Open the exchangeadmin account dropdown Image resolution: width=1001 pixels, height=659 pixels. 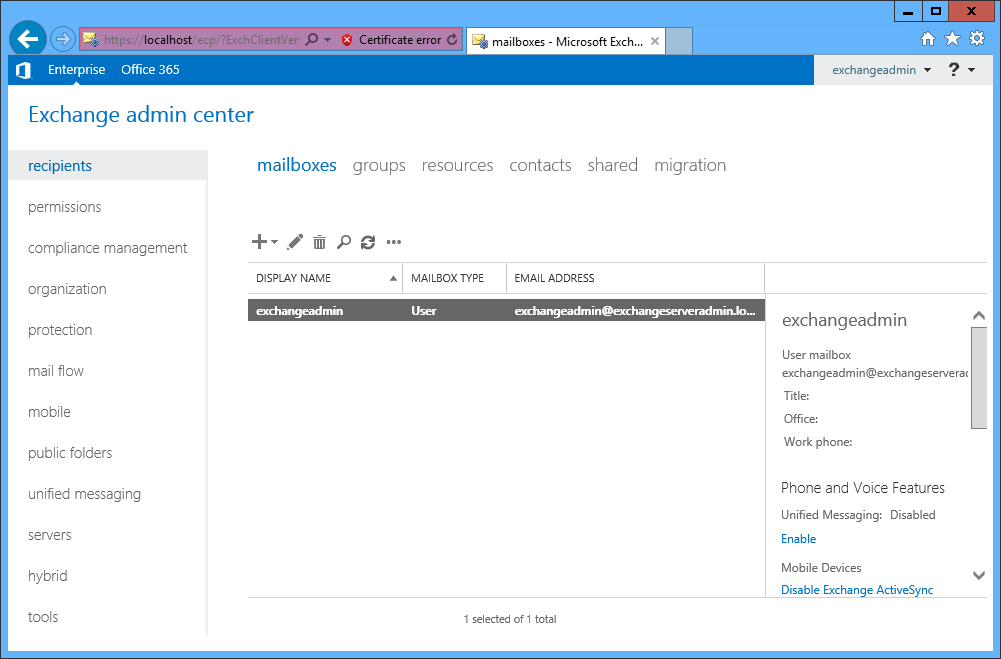882,70
